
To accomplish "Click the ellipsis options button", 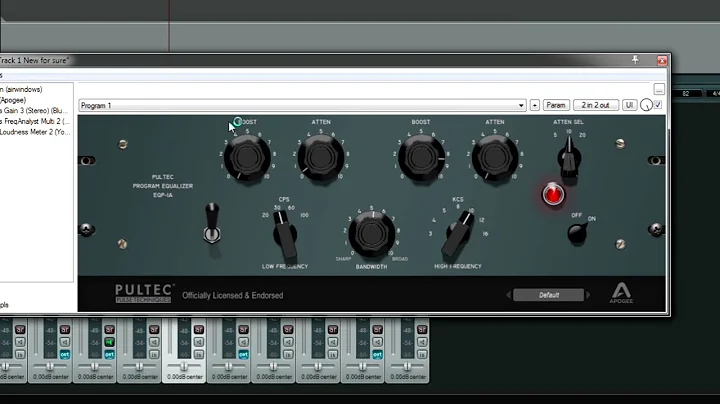I will point(659,89).
